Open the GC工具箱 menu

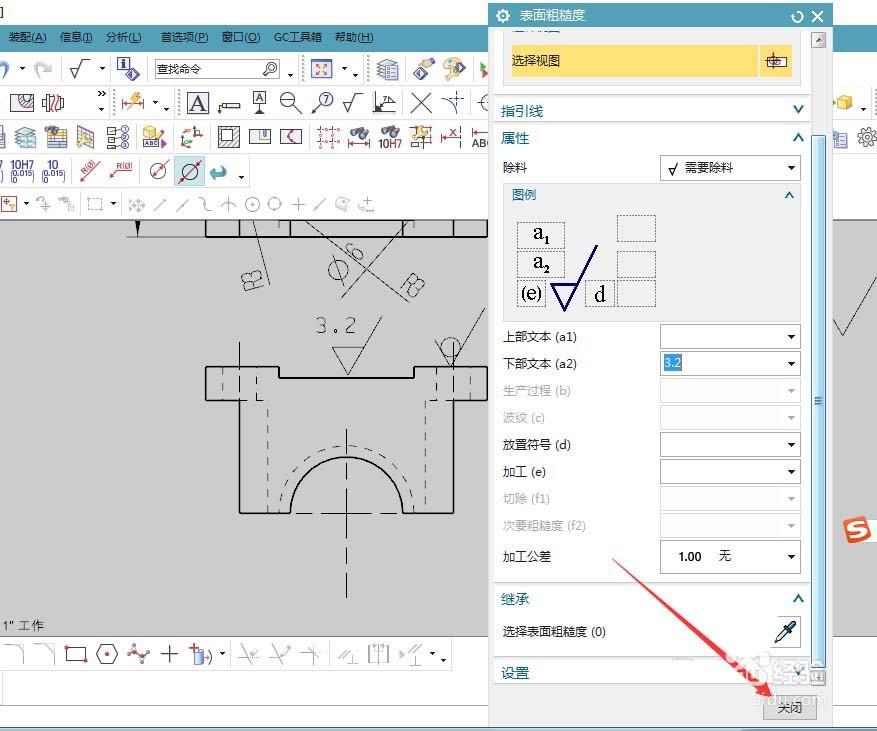tap(297, 37)
